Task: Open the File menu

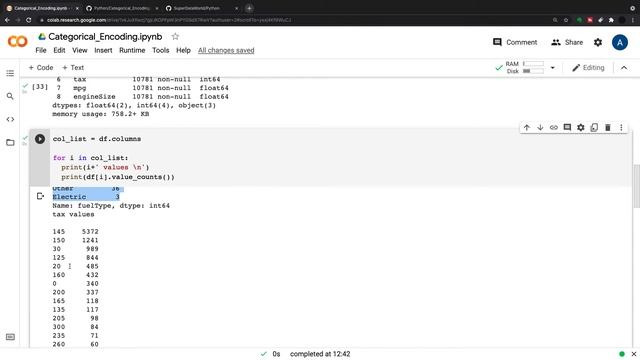Action: tap(41, 50)
